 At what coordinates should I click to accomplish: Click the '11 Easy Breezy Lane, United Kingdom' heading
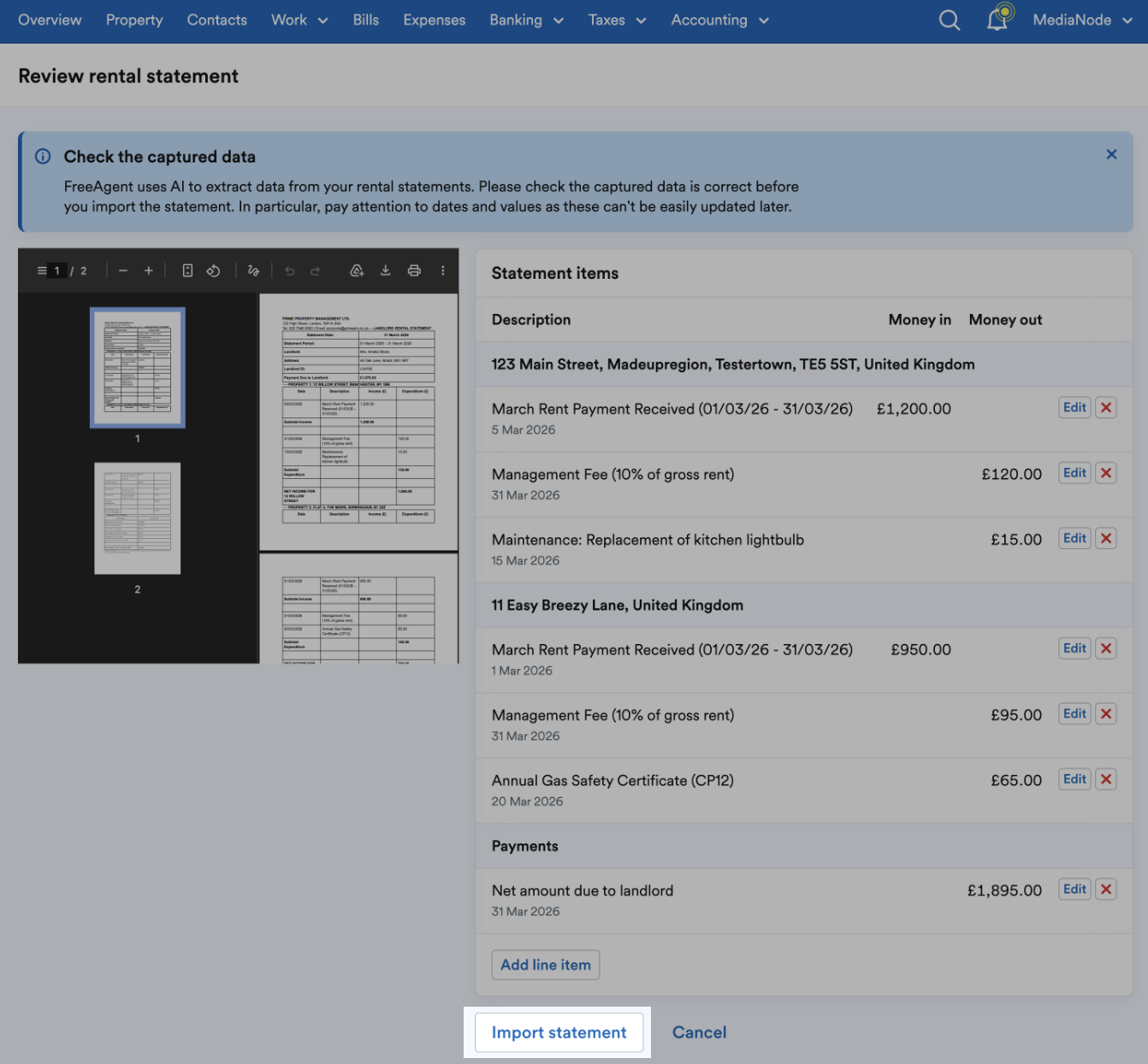pyautogui.click(x=618, y=606)
